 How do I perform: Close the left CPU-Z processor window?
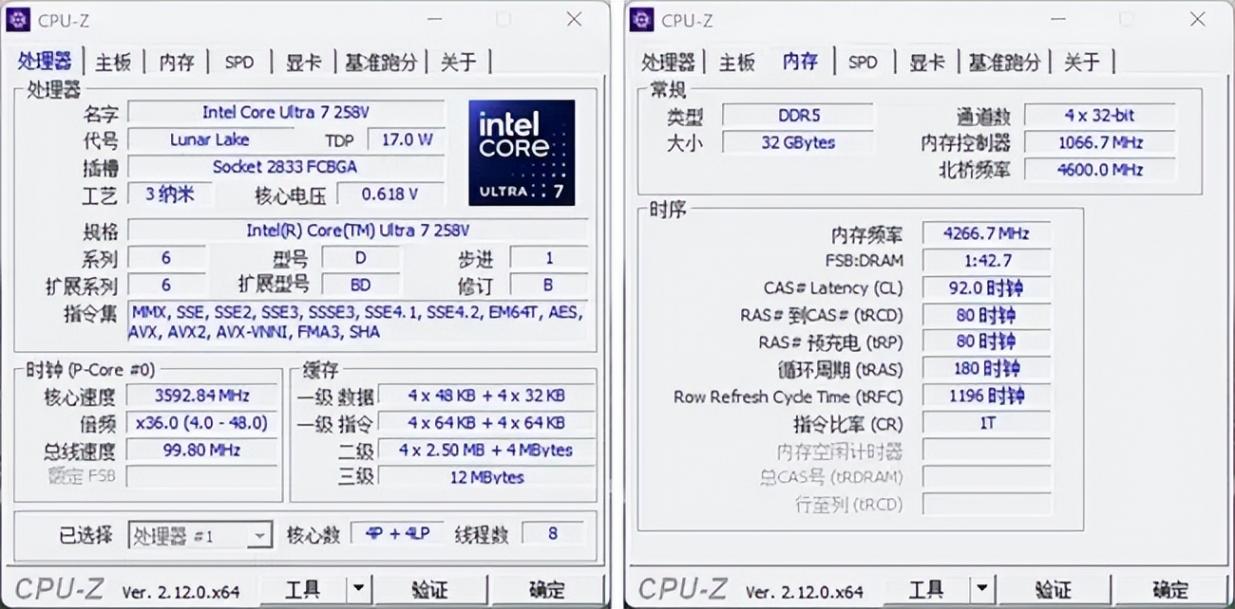point(574,20)
